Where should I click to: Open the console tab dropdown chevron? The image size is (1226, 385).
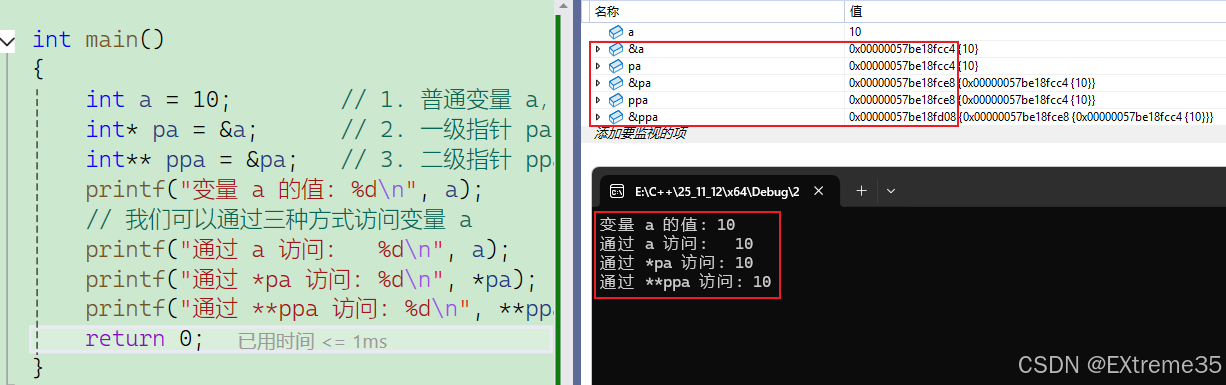point(891,190)
